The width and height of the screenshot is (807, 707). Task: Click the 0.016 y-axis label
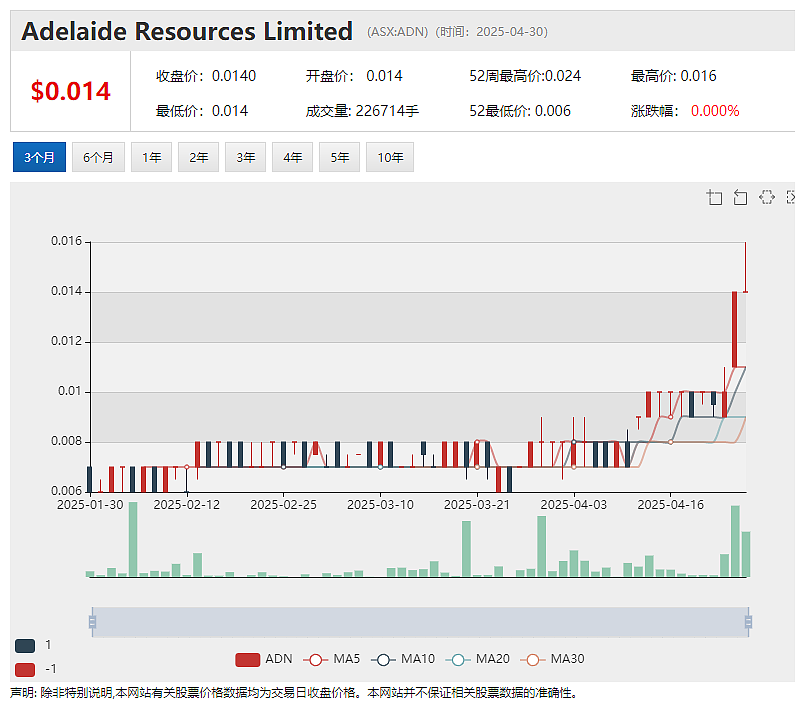[x=66, y=241]
